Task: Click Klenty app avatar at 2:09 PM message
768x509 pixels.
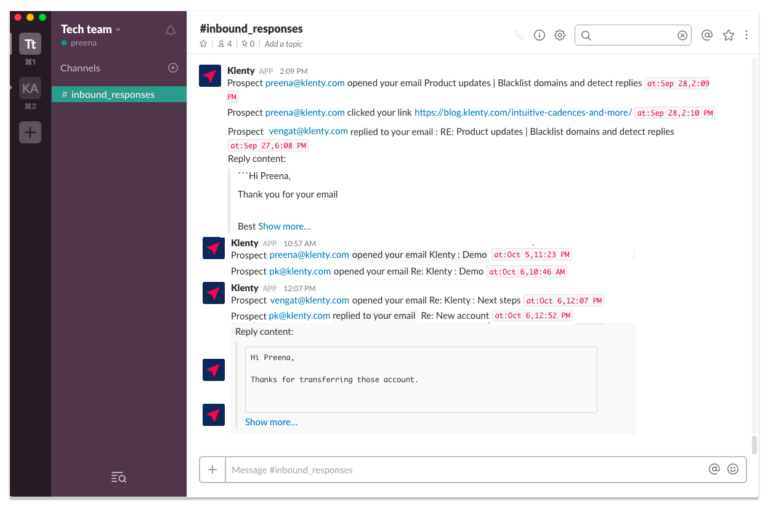Action: coord(210,76)
